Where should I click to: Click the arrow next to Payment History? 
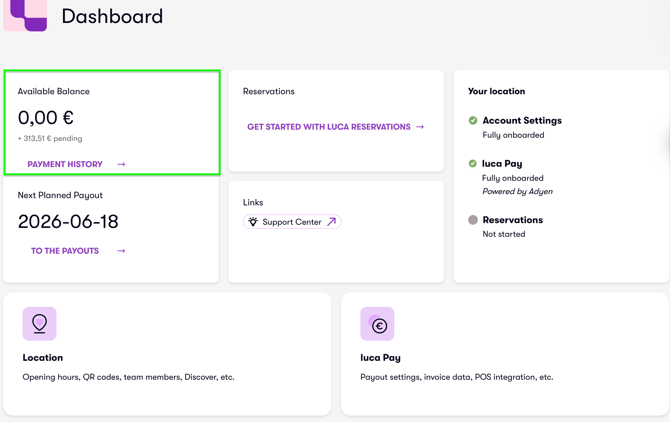[x=121, y=164]
